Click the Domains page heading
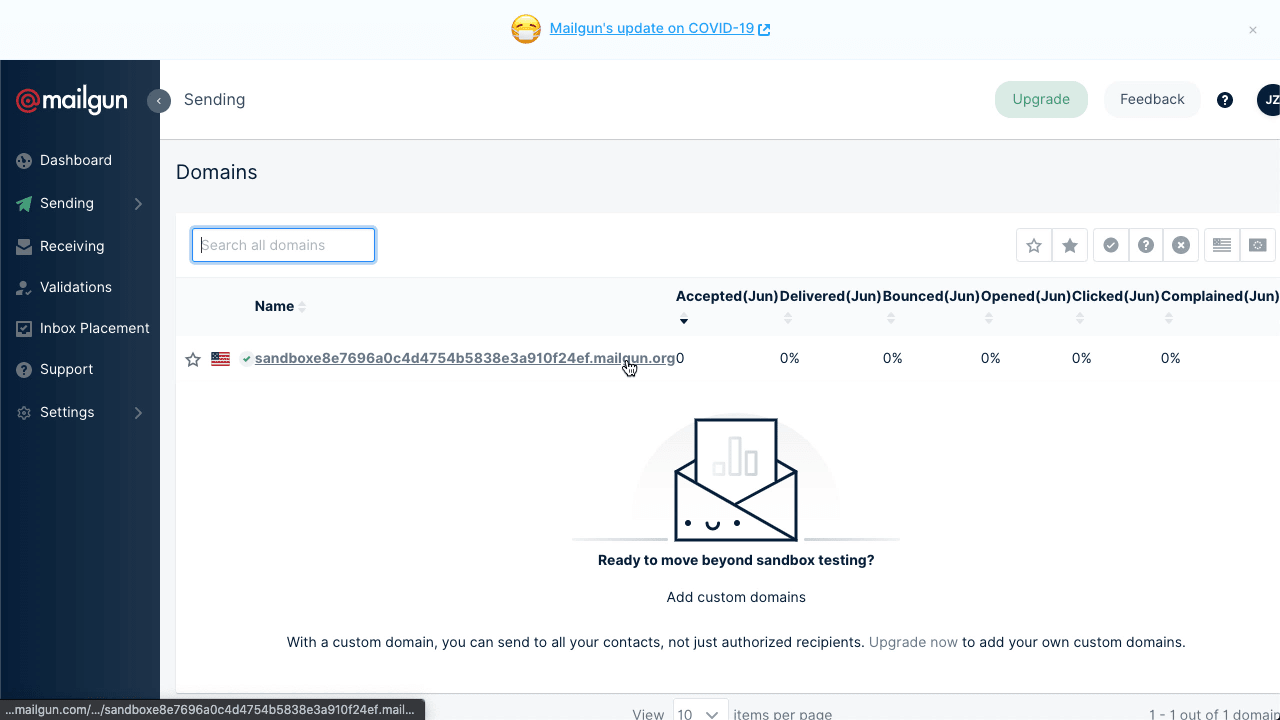The height and width of the screenshot is (720, 1280). click(x=217, y=173)
